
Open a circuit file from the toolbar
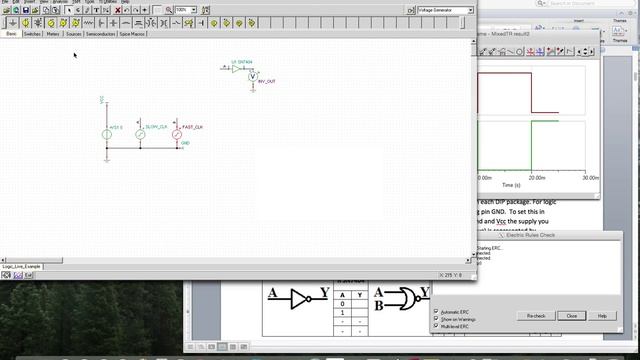point(7,10)
